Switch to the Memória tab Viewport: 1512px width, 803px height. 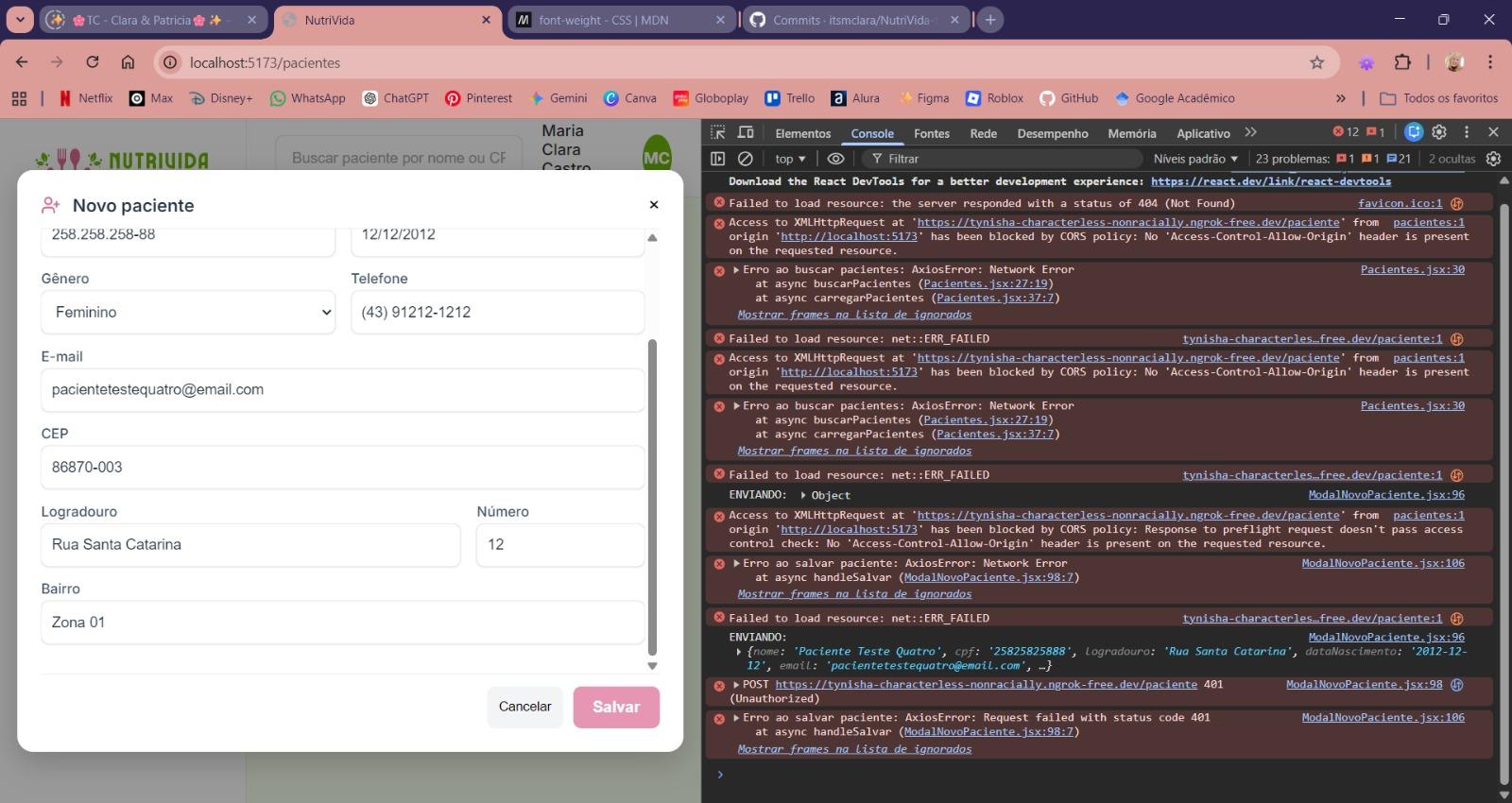coord(1132,133)
